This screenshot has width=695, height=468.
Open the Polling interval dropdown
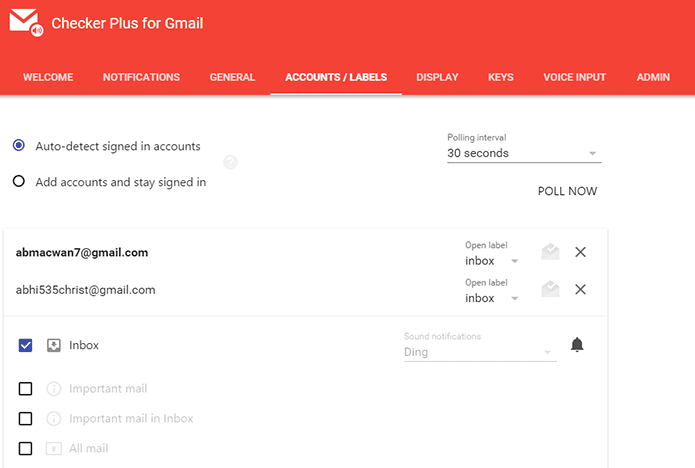click(524, 153)
